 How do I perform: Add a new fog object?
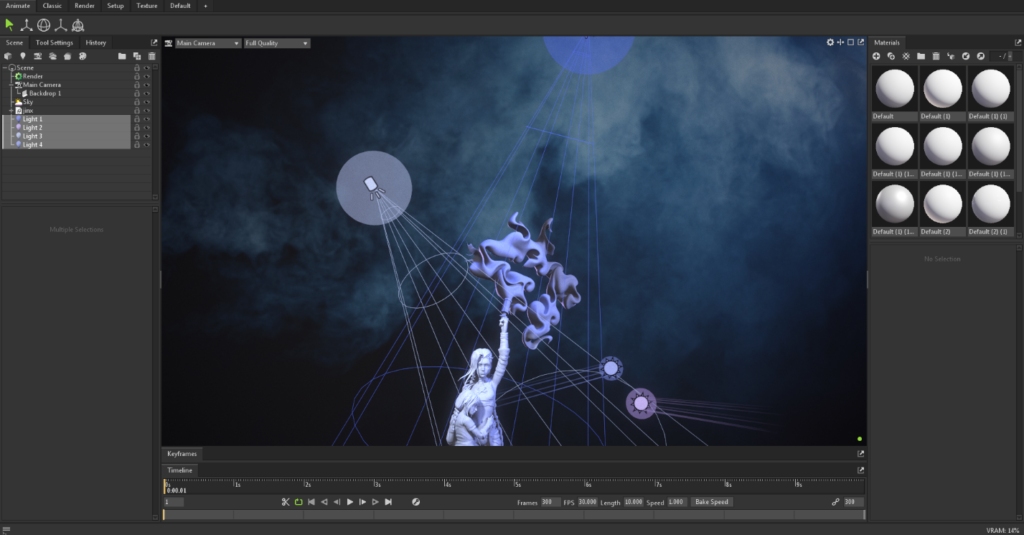[53, 56]
